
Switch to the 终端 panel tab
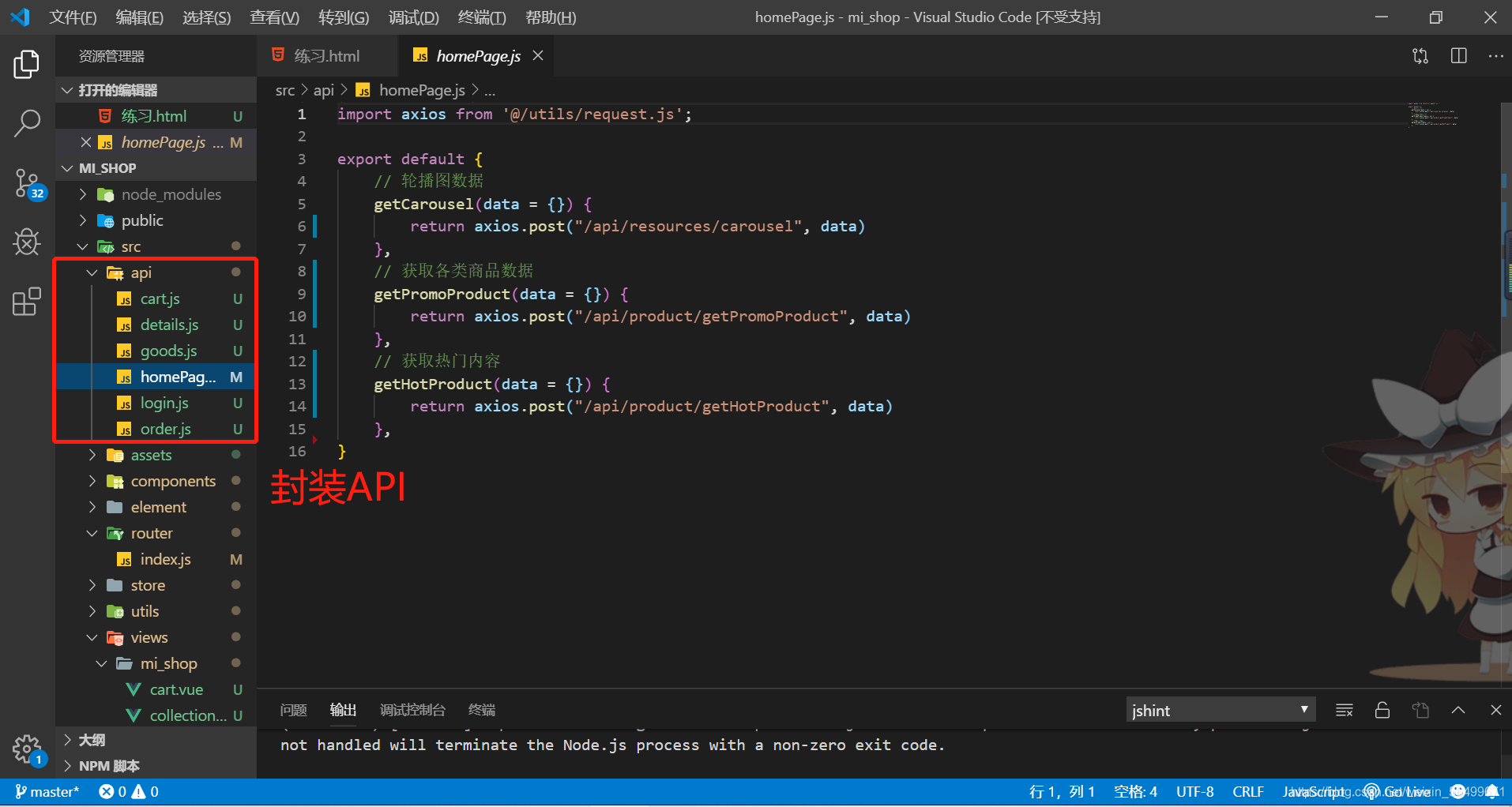482,710
